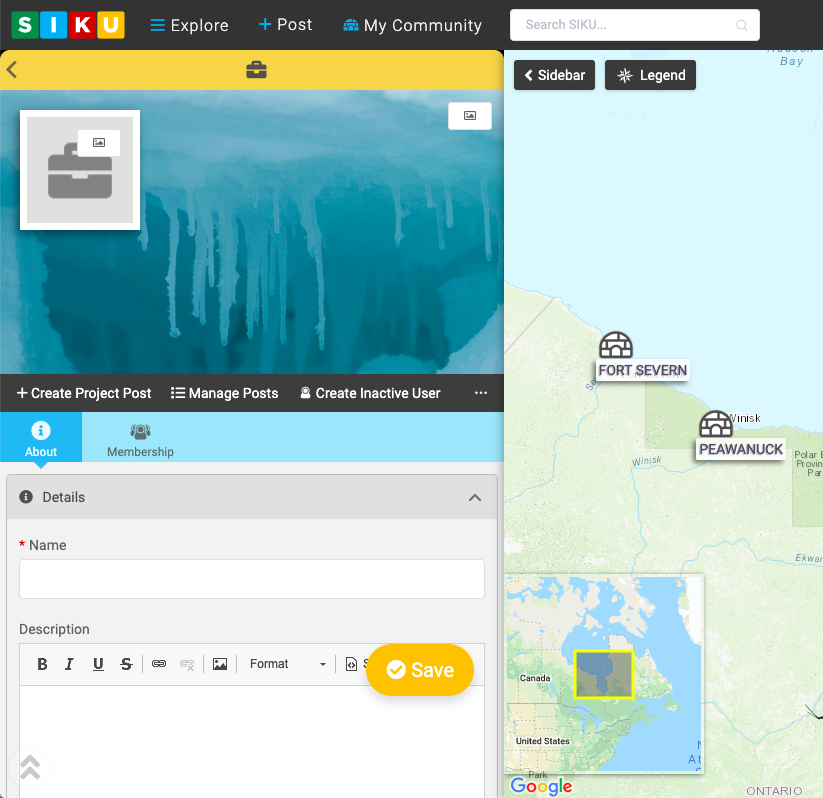The width and height of the screenshot is (823, 798).
Task: Click the Peawanuck community igloo marker
Action: (715, 424)
